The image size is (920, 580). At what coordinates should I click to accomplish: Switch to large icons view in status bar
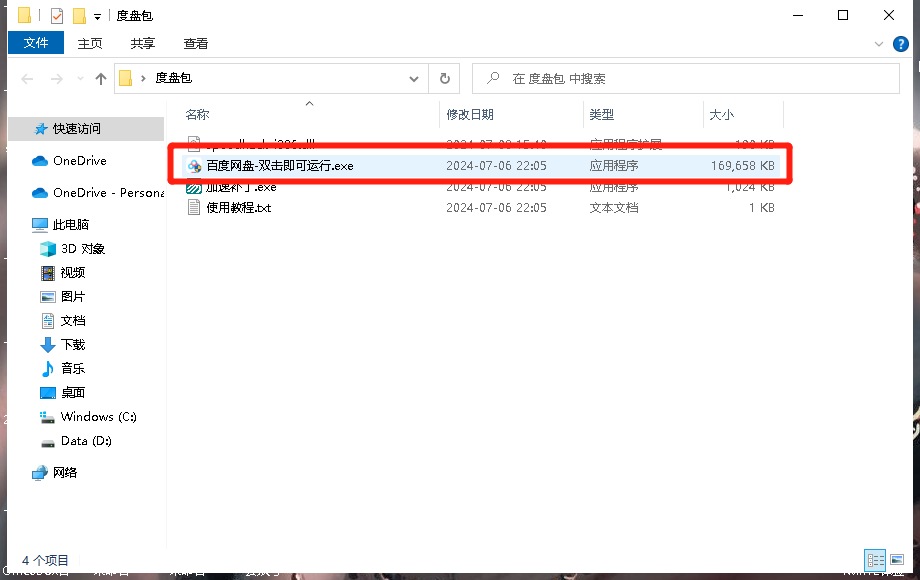tap(897, 560)
